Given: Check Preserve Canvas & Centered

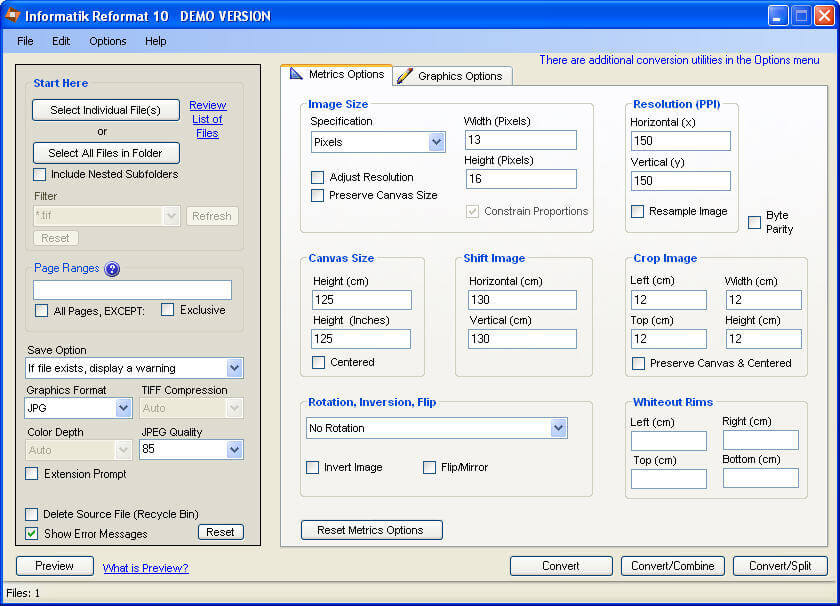Looking at the screenshot, I should pyautogui.click(x=637, y=364).
